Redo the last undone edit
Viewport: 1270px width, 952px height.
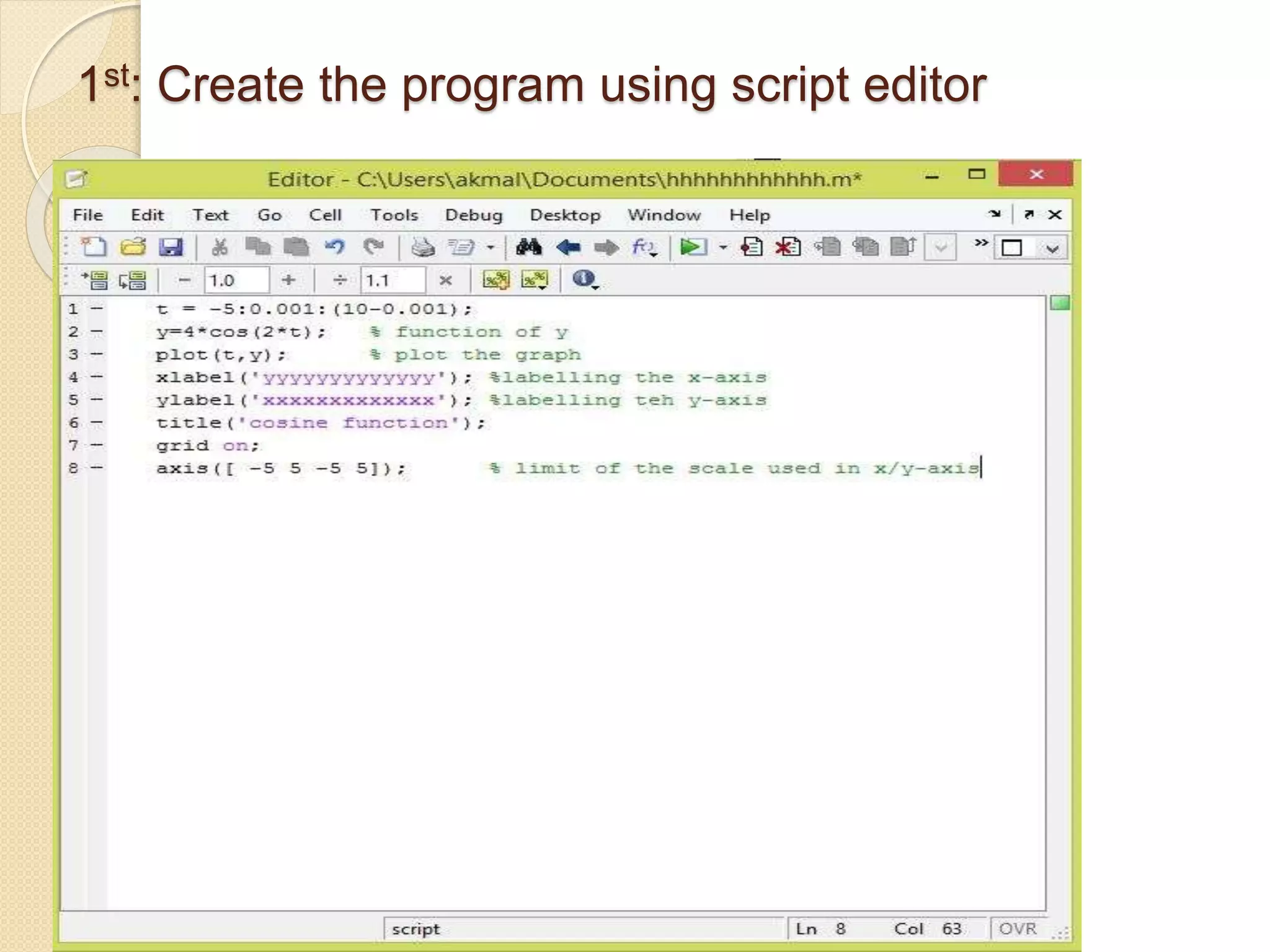pyautogui.click(x=373, y=247)
